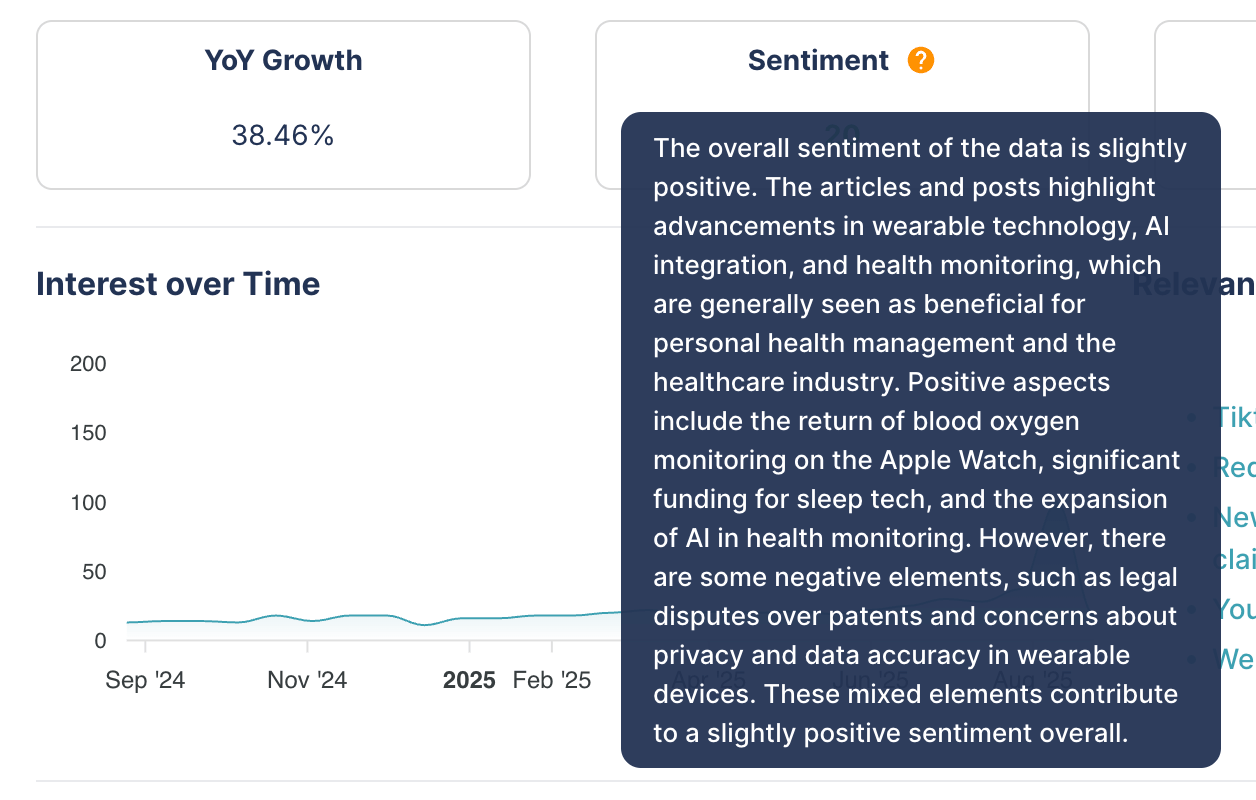Select the Sep '24 x-axis label
This screenshot has width=1256, height=800.
[x=145, y=681]
